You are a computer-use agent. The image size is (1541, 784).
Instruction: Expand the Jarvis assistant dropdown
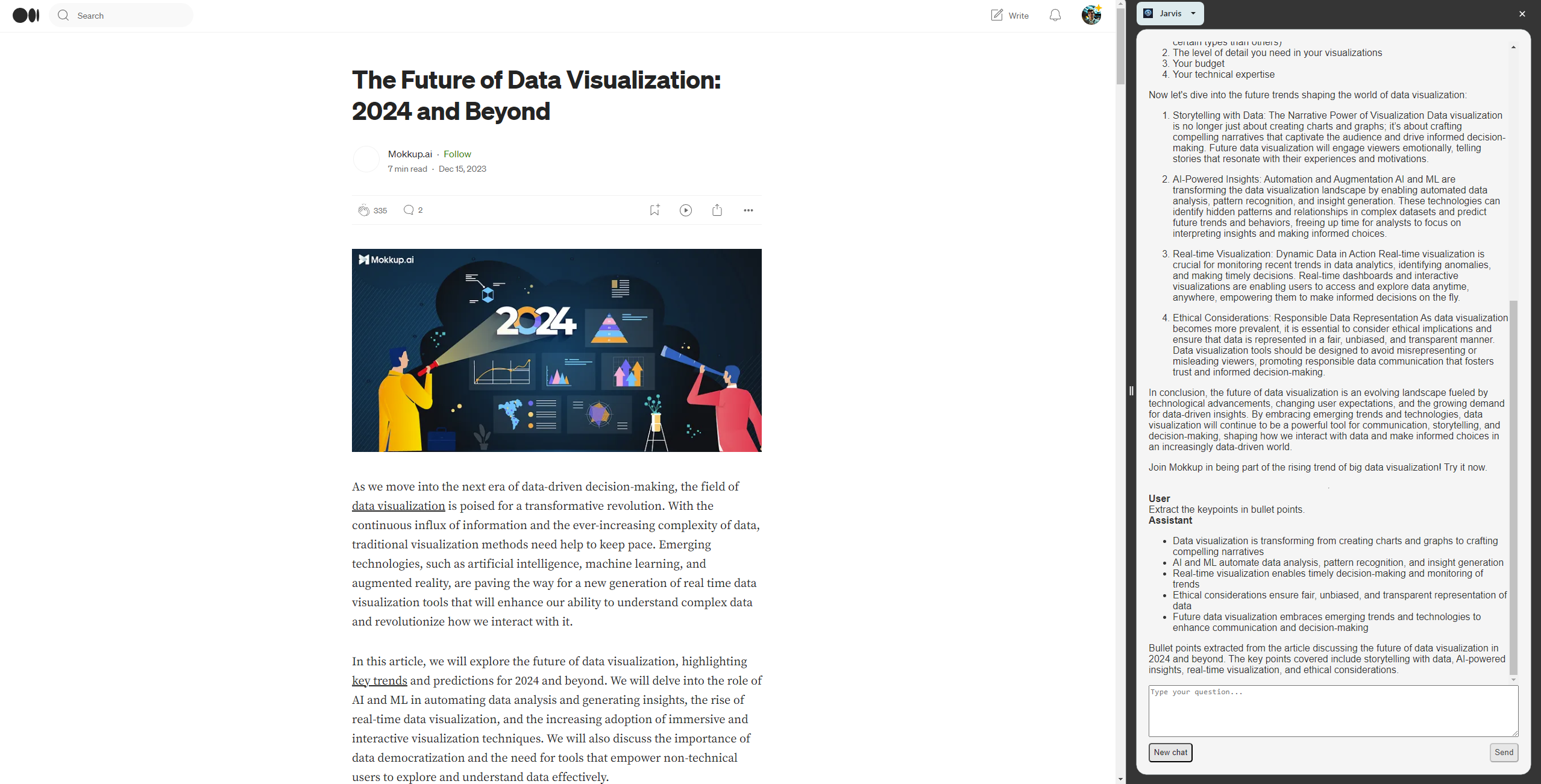coord(1193,13)
